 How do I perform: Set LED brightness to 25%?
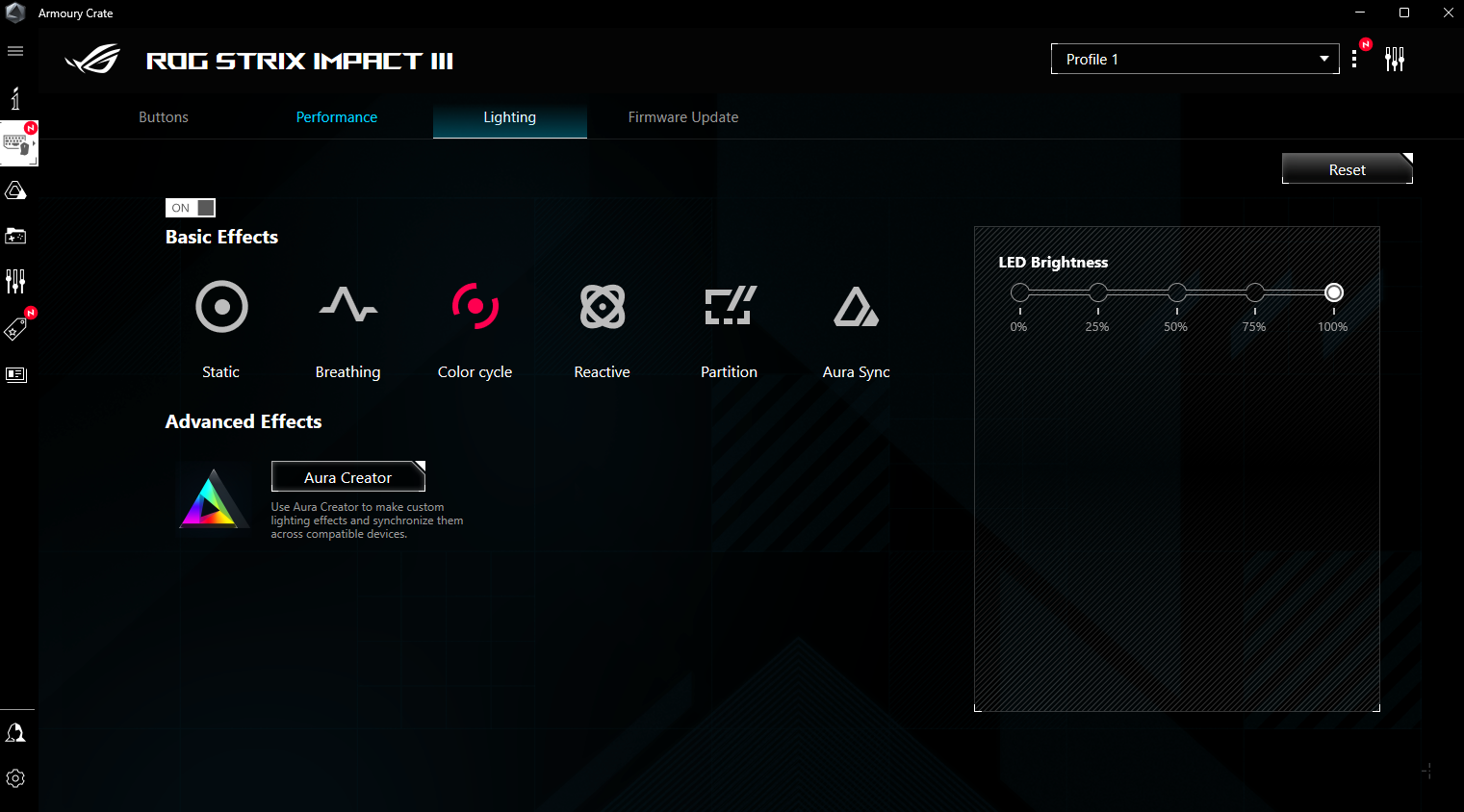[x=1098, y=292]
